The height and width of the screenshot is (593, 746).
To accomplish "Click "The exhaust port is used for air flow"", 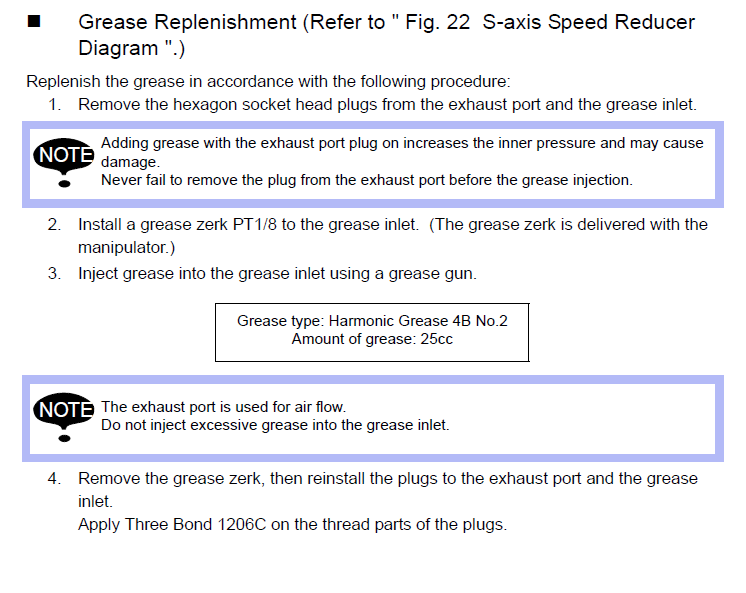I will tap(223, 407).
